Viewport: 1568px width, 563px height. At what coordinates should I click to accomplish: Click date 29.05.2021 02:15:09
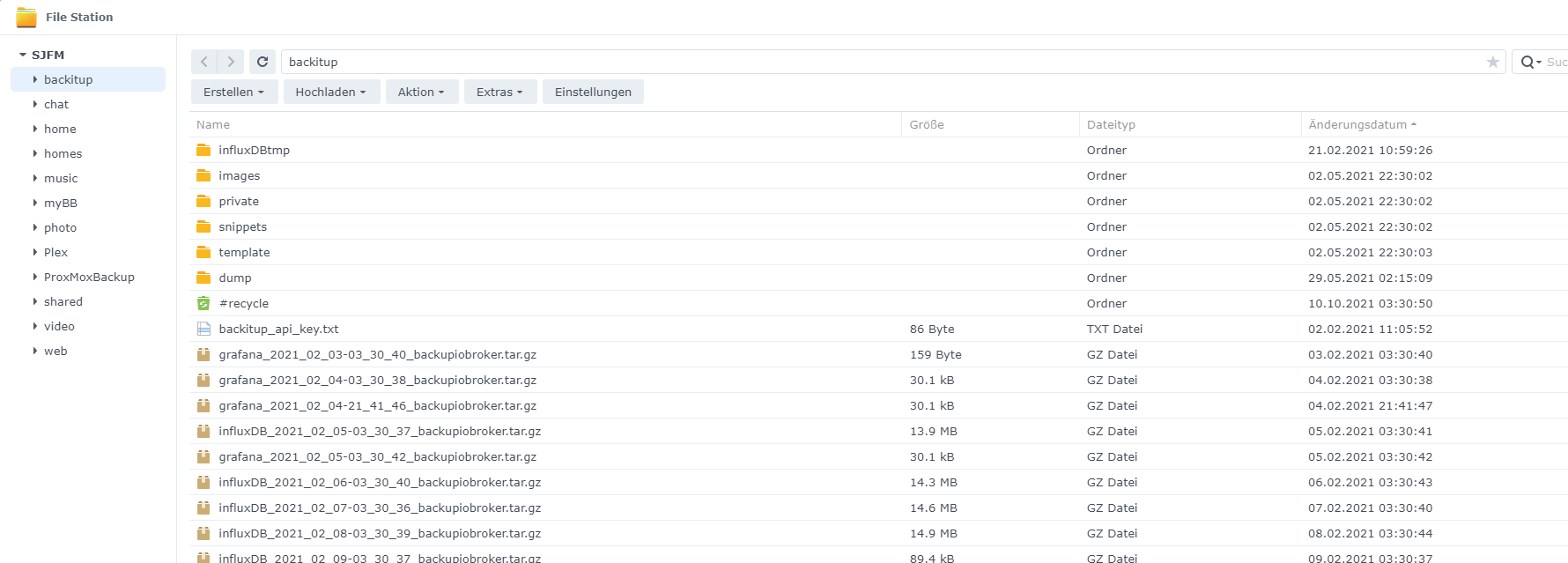click(1370, 278)
